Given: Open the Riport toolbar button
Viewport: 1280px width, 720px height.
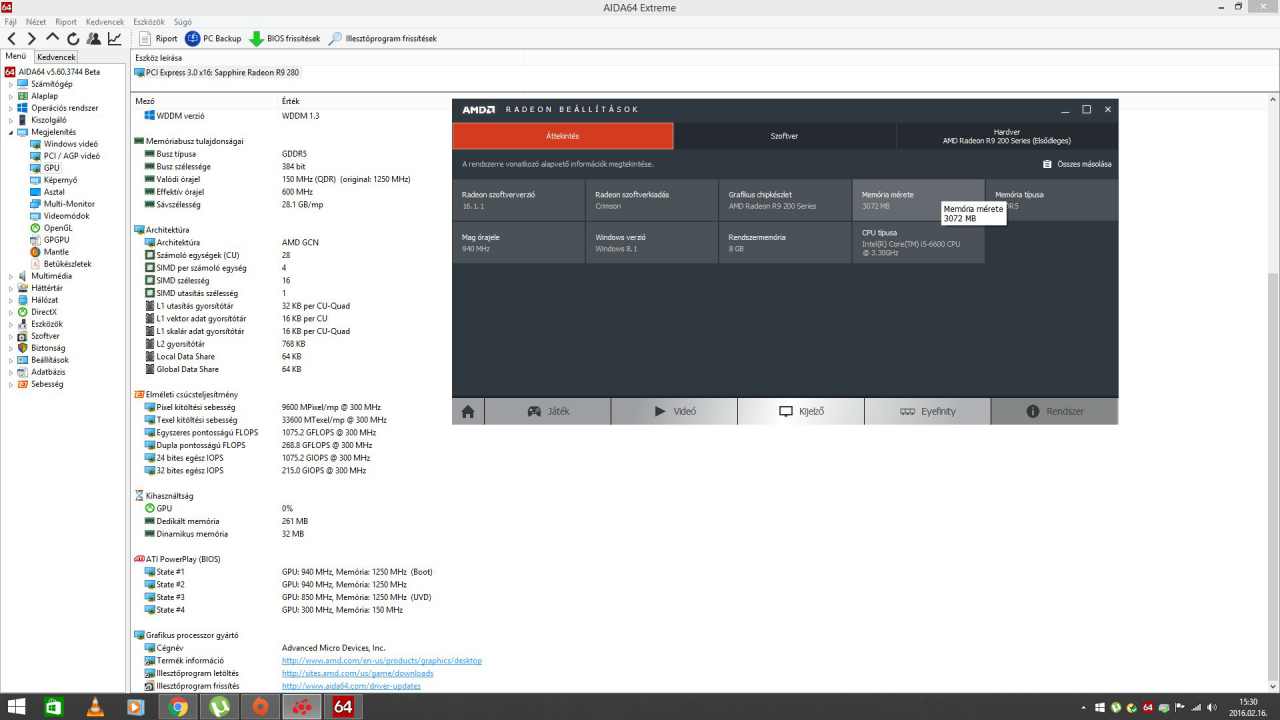Looking at the screenshot, I should [157, 38].
